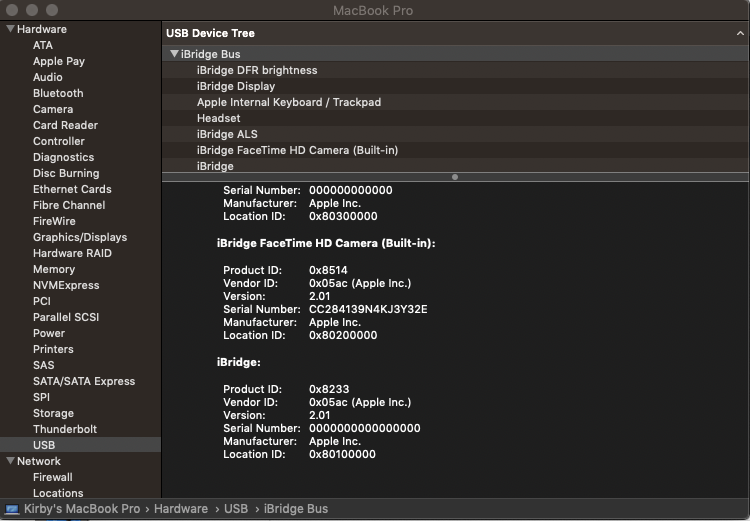The image size is (750, 521).
Task: Click iBridge Bus in the path bar
Action: 296,509
